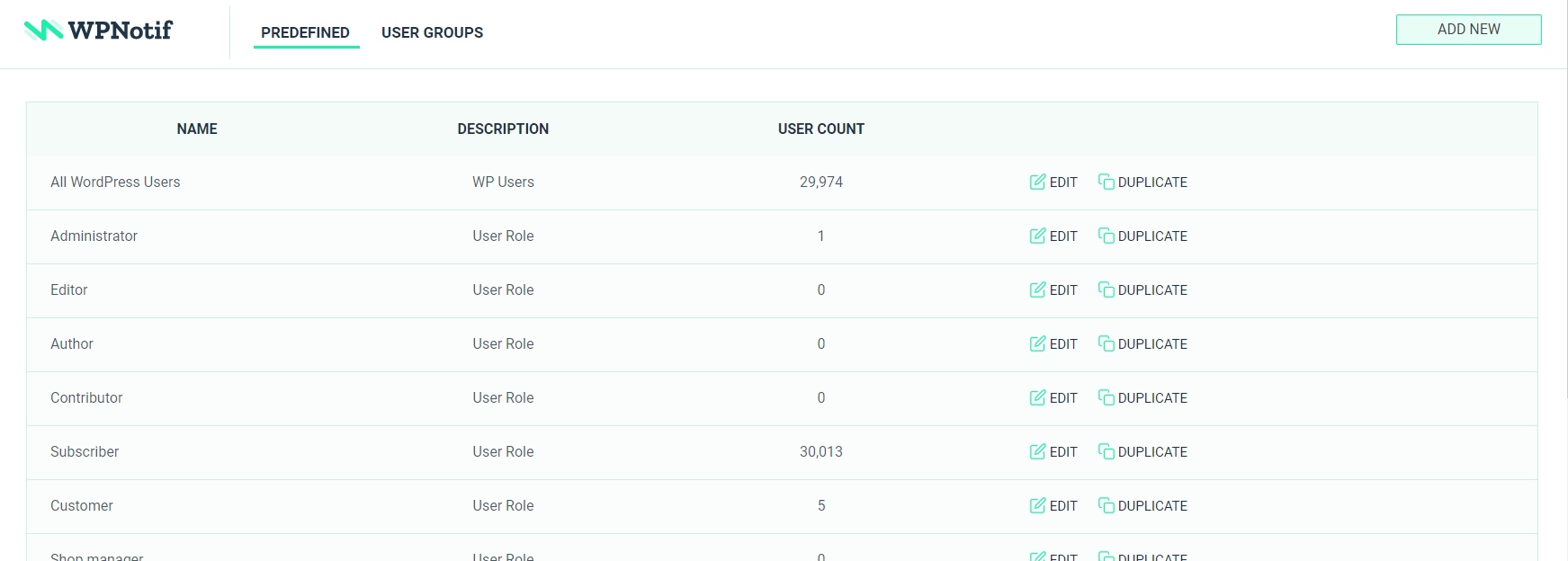Switch to the User Groups tab
The image size is (1568, 561).
click(x=432, y=32)
